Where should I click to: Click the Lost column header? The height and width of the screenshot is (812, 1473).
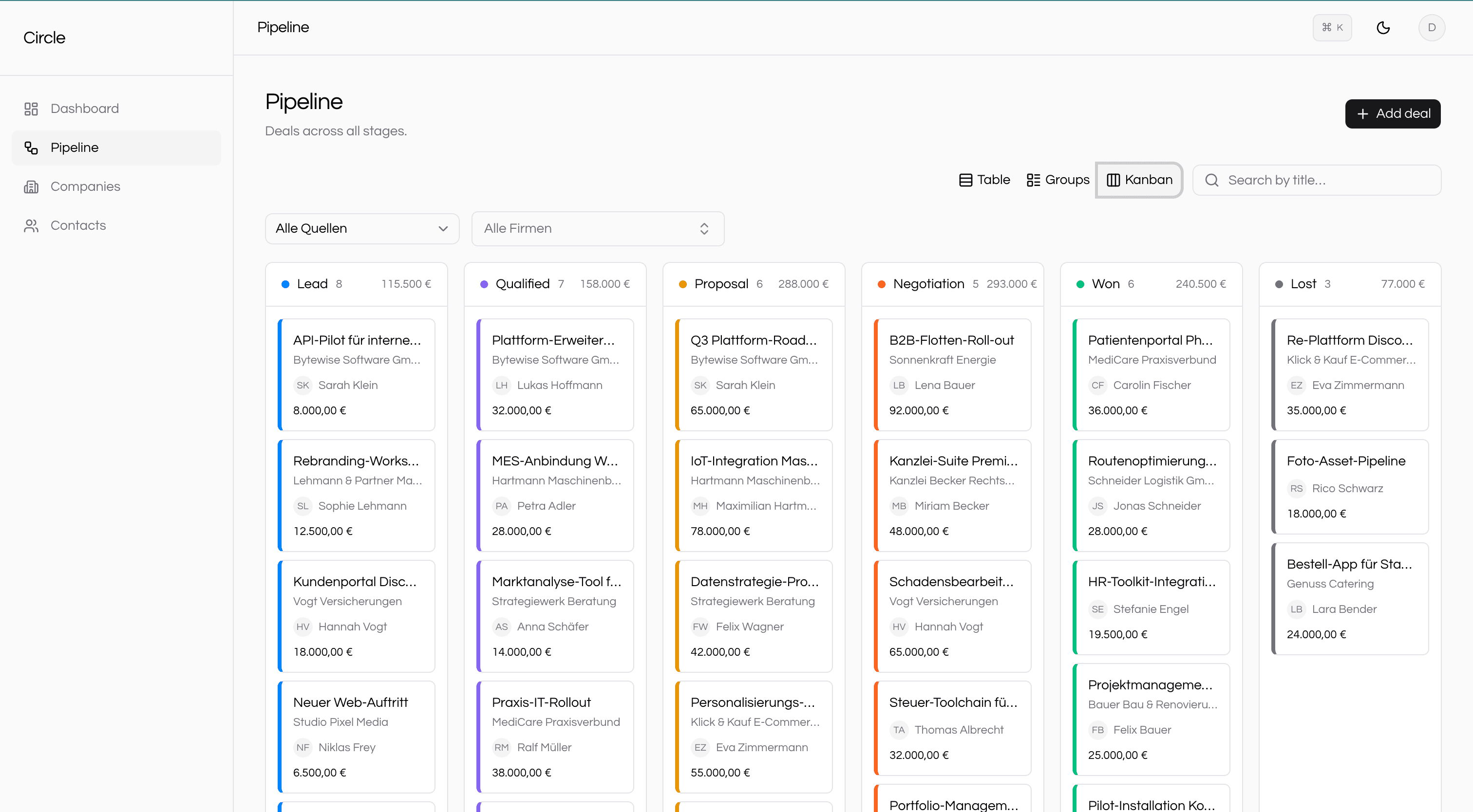(x=1349, y=284)
